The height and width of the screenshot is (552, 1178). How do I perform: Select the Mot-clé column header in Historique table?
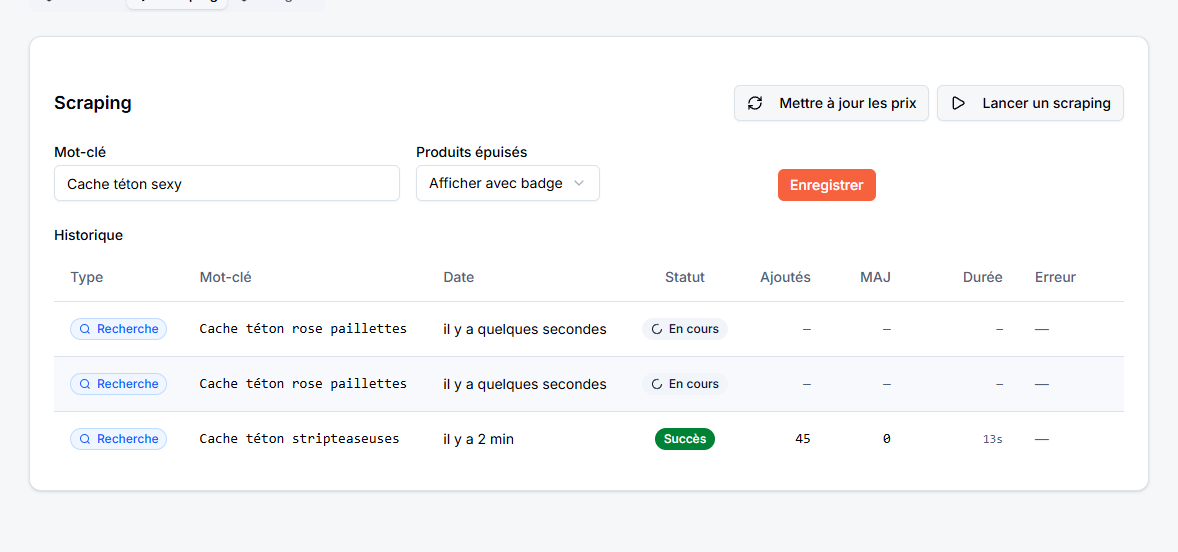225,277
